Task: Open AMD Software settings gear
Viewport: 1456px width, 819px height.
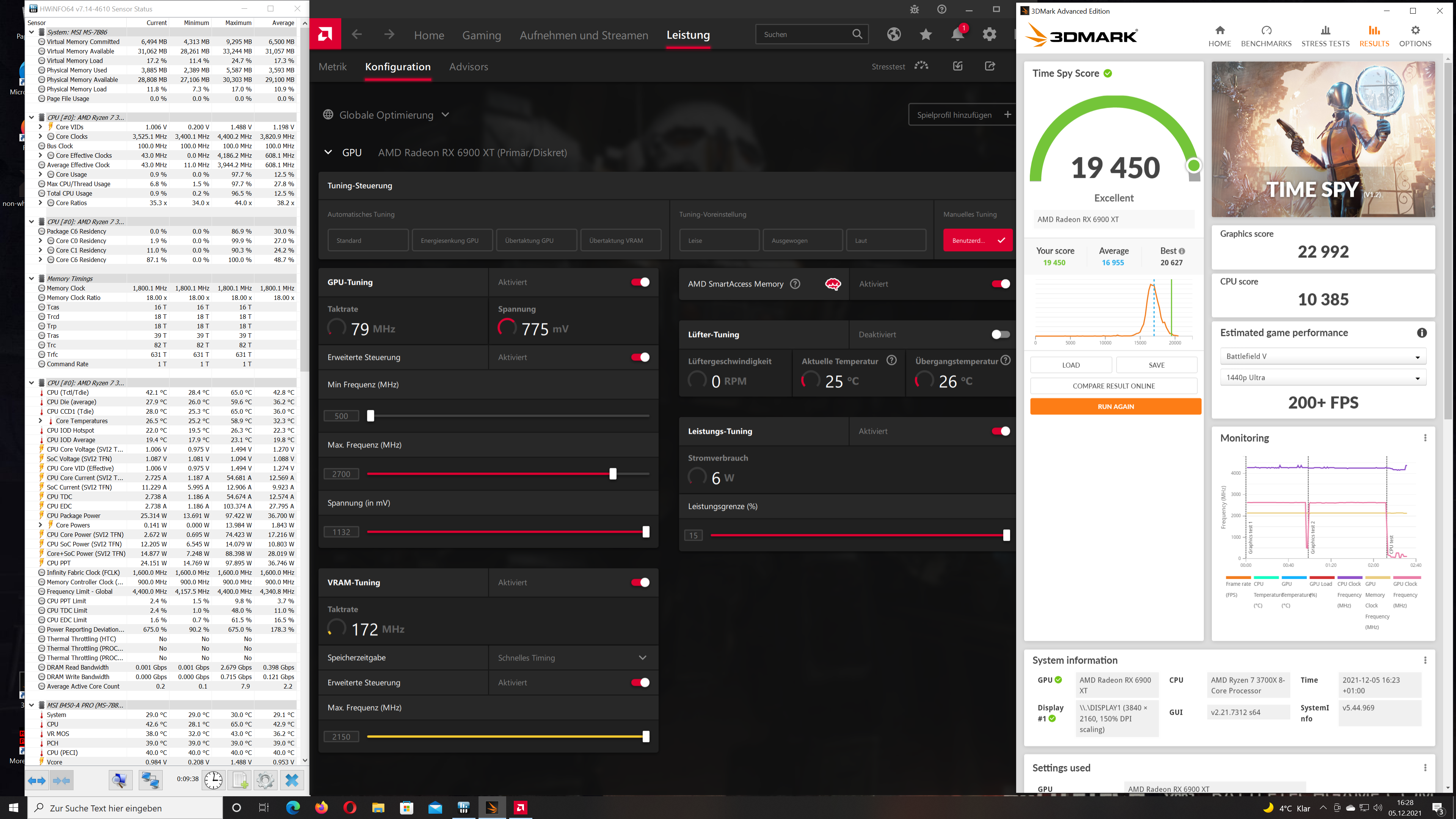Action: [989, 35]
